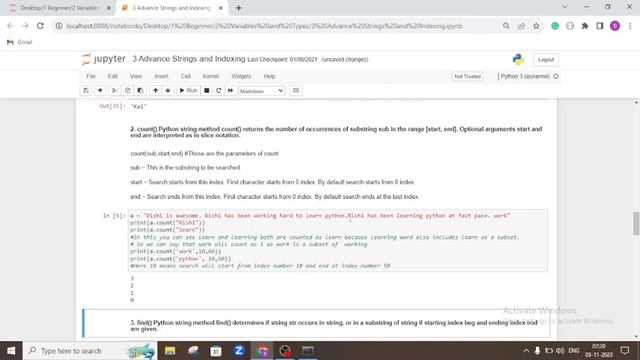Viewport: 640px width, 360px height.
Task: Show hidden system tray icons chevron
Action: tap(526, 351)
